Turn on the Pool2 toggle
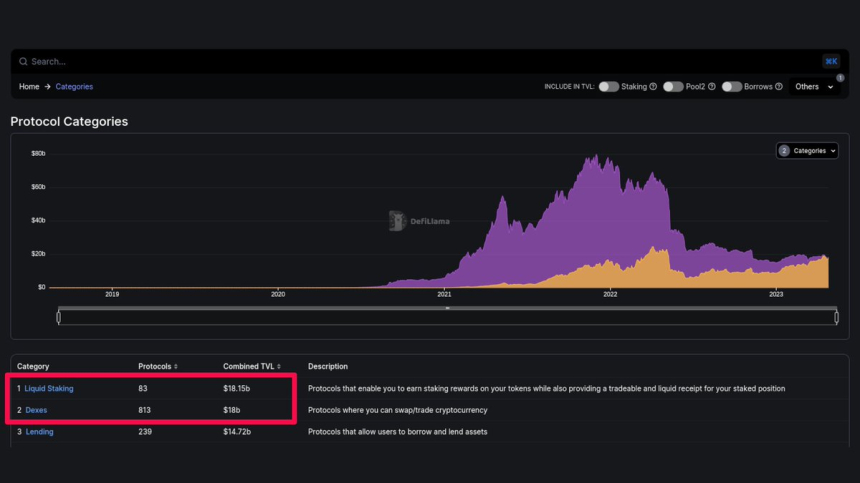This screenshot has width=860, height=483. point(672,87)
